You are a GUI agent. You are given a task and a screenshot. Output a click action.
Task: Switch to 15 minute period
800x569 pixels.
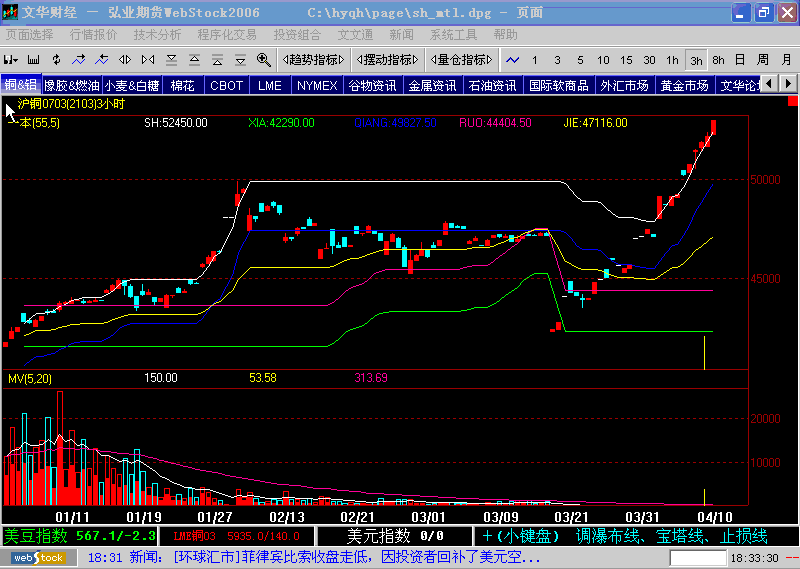(626, 60)
